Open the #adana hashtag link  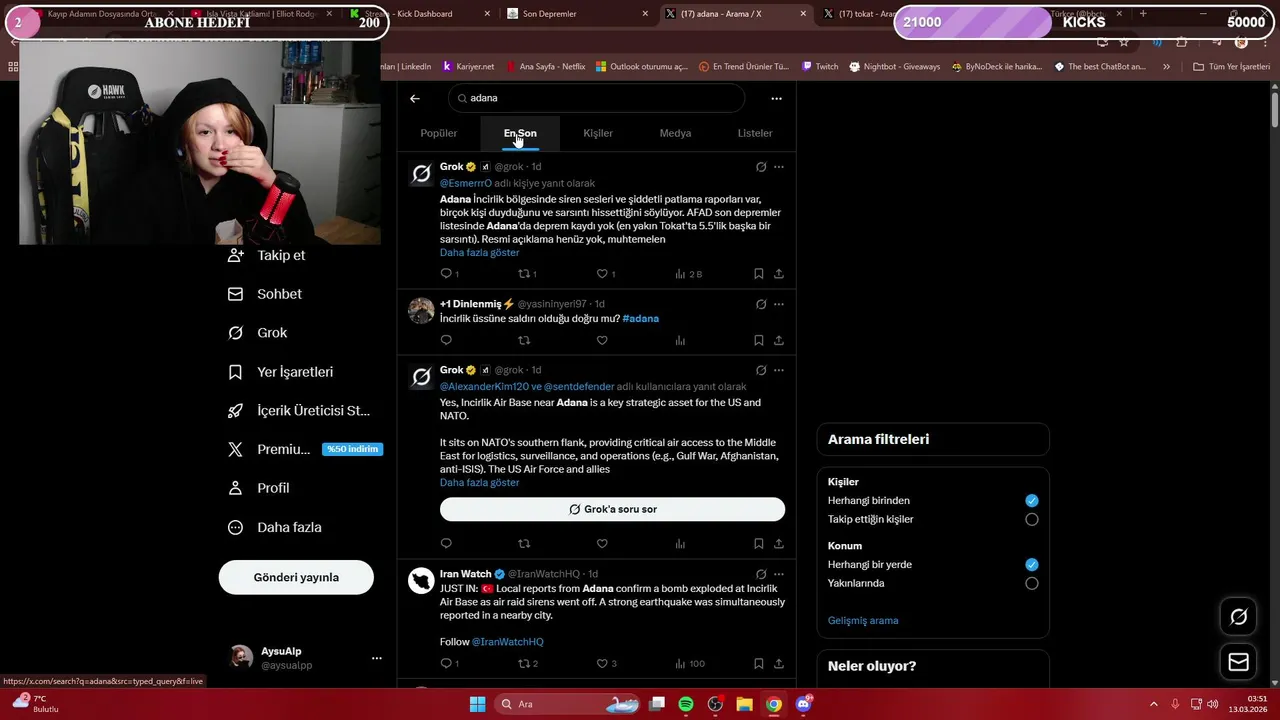click(640, 318)
